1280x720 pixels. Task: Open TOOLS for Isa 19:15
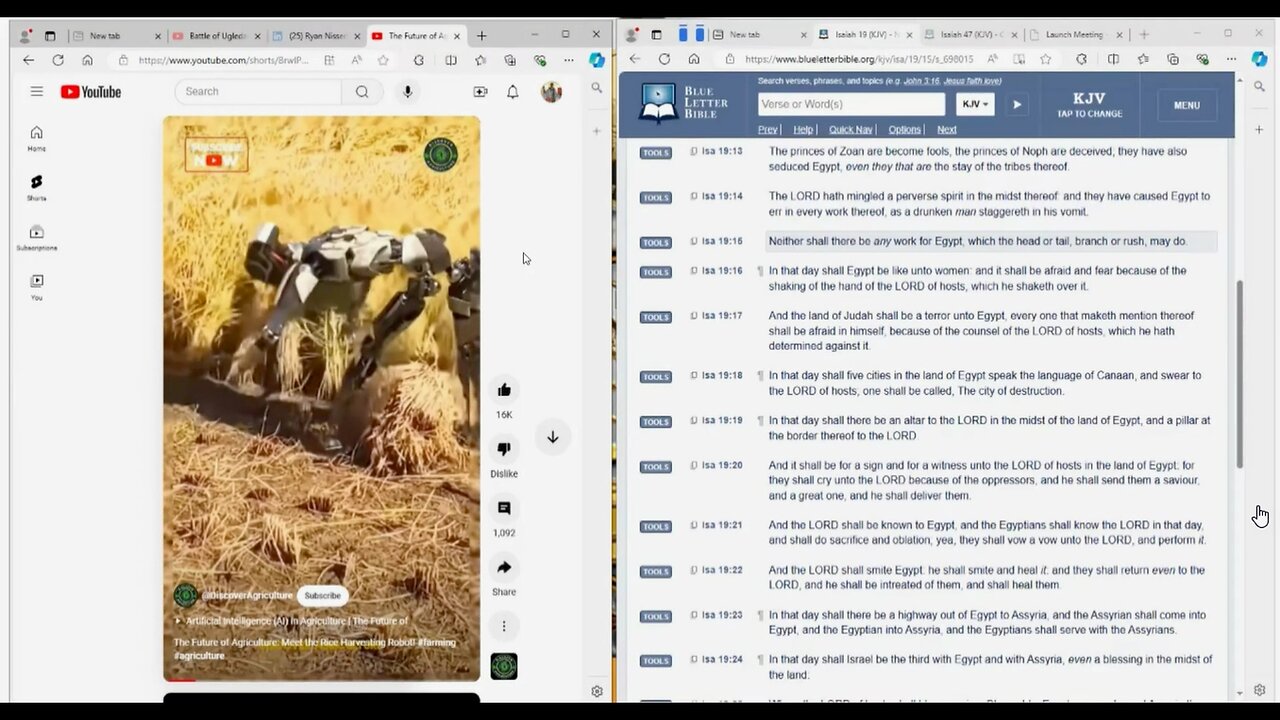coord(656,242)
